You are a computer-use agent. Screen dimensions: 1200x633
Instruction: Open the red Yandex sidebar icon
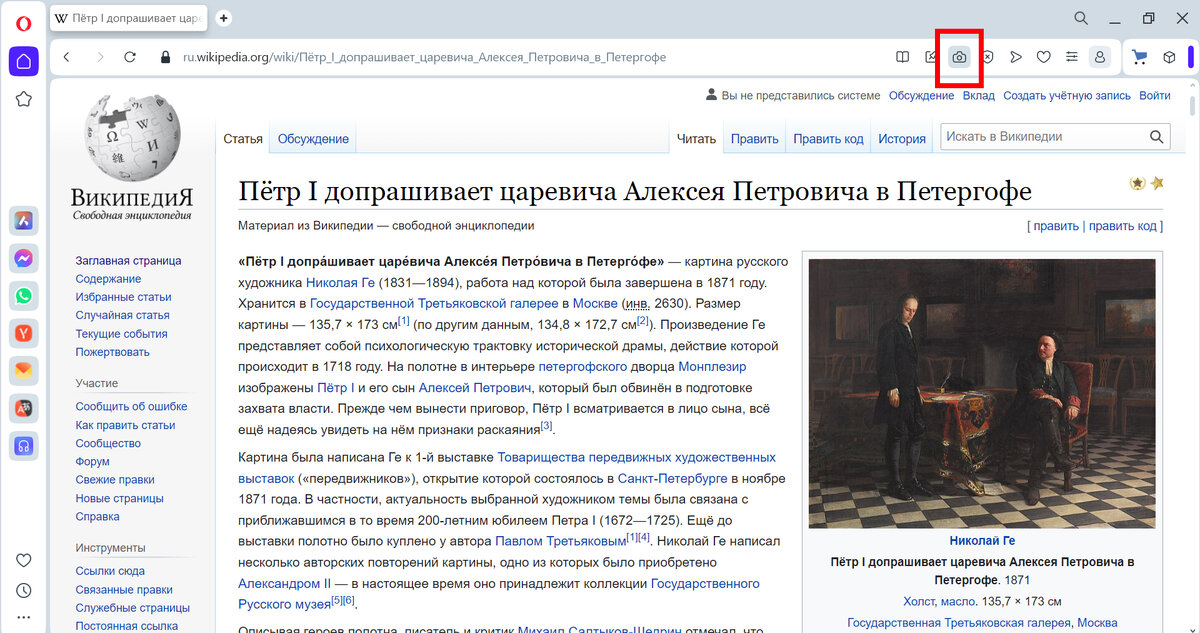point(24,332)
